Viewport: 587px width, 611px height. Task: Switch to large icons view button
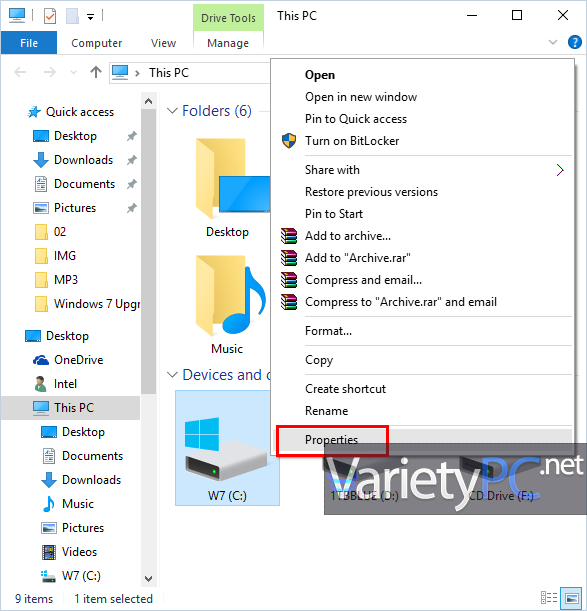point(572,598)
